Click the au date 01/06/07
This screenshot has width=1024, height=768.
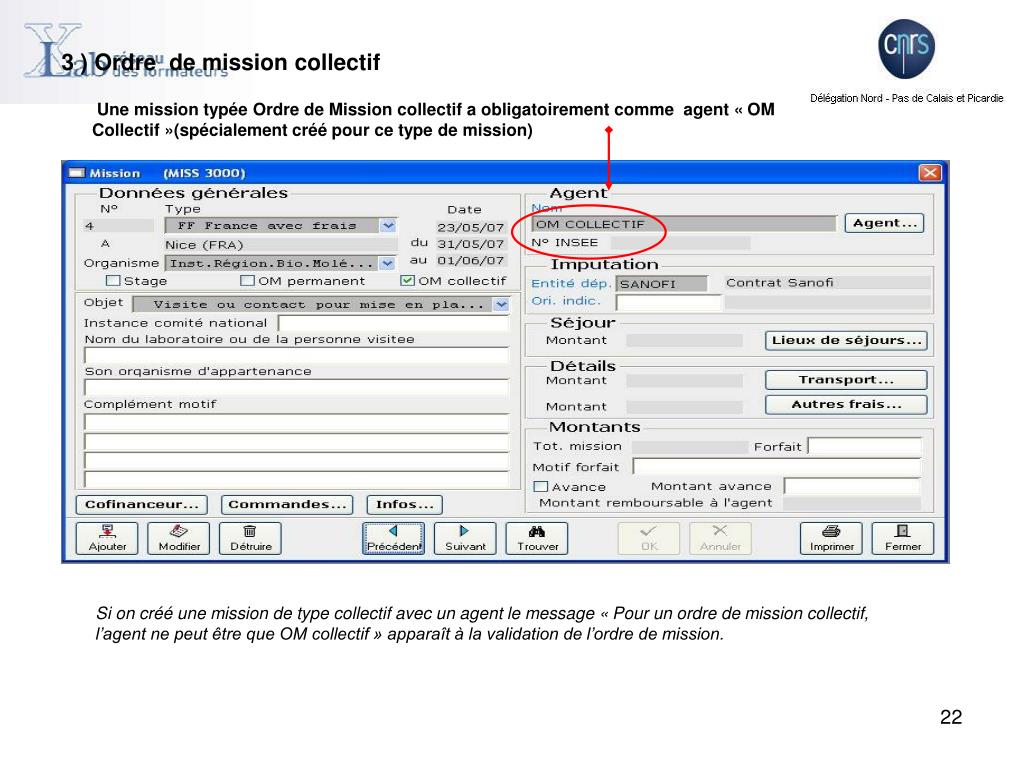471,261
